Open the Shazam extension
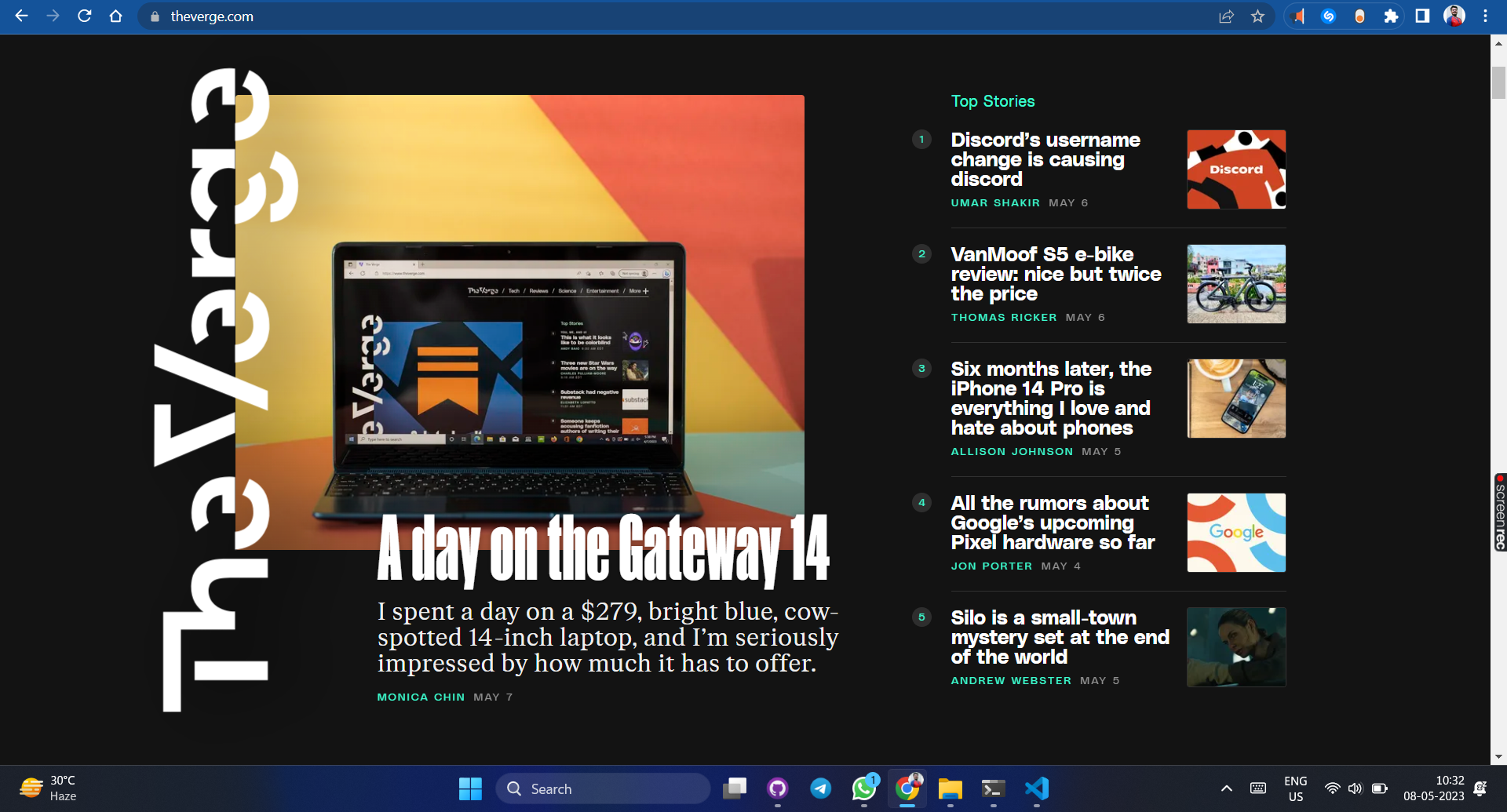 click(1328, 16)
